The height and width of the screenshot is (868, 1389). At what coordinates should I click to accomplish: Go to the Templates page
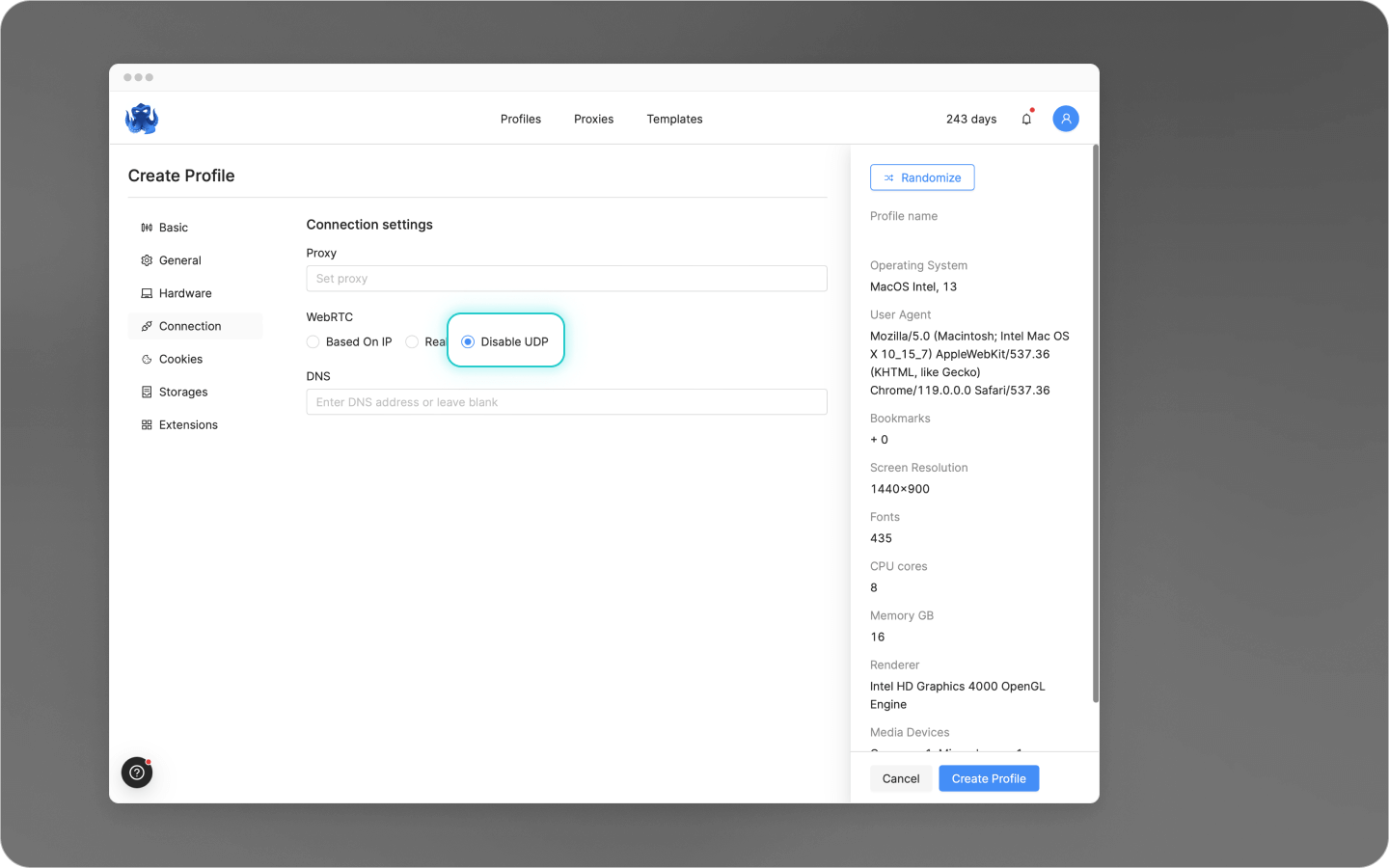(674, 119)
